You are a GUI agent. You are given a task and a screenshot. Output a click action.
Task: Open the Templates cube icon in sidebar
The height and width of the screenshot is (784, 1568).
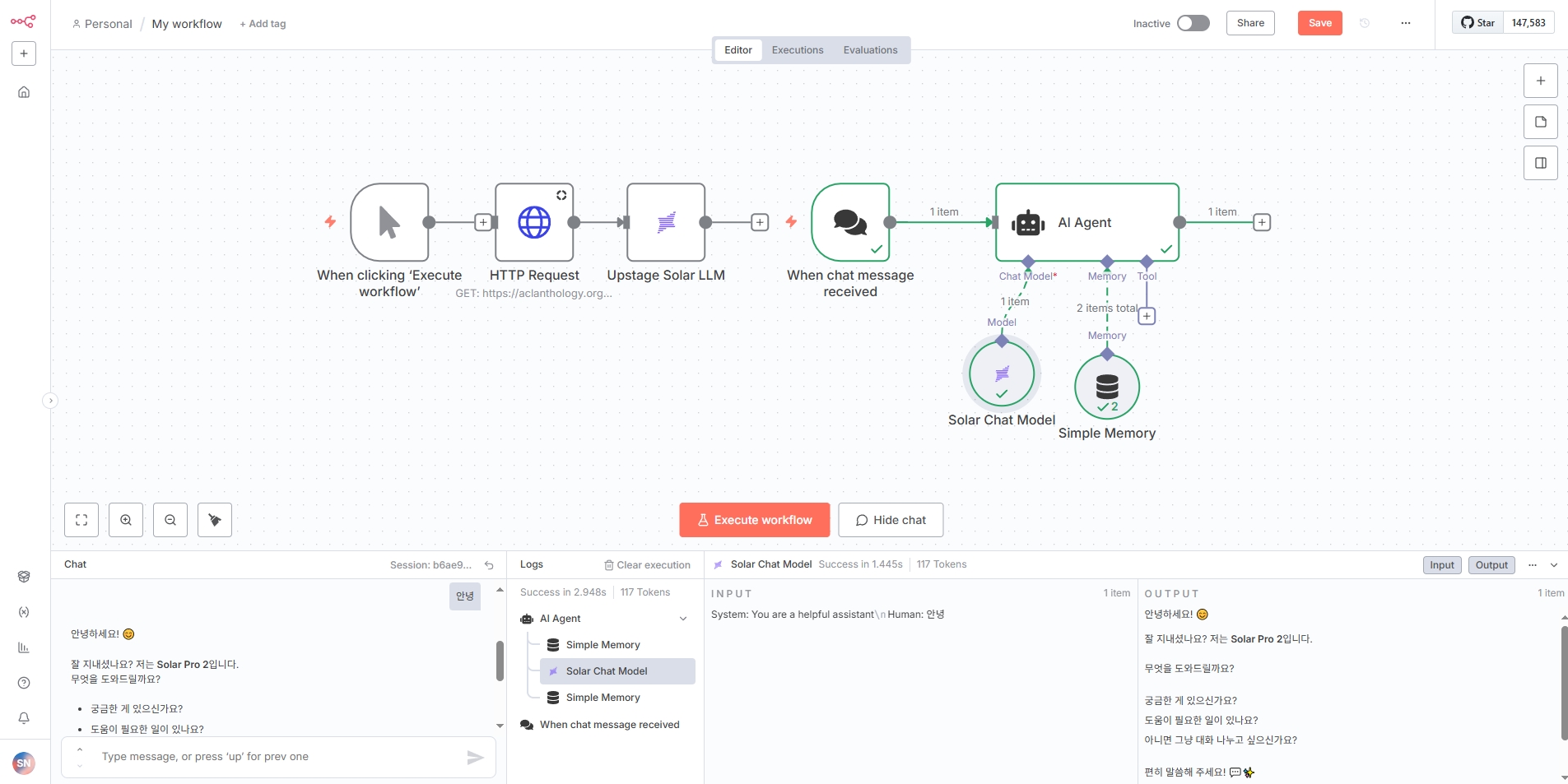pyautogui.click(x=24, y=577)
